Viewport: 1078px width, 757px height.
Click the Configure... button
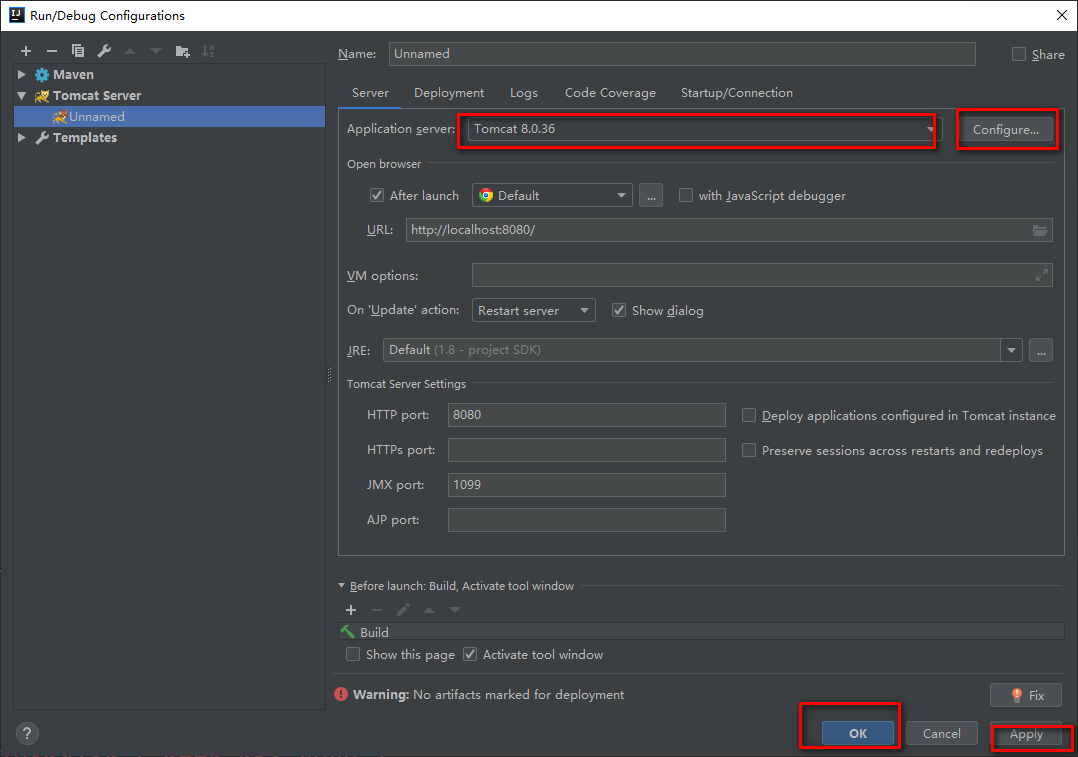pyautogui.click(x=1006, y=129)
